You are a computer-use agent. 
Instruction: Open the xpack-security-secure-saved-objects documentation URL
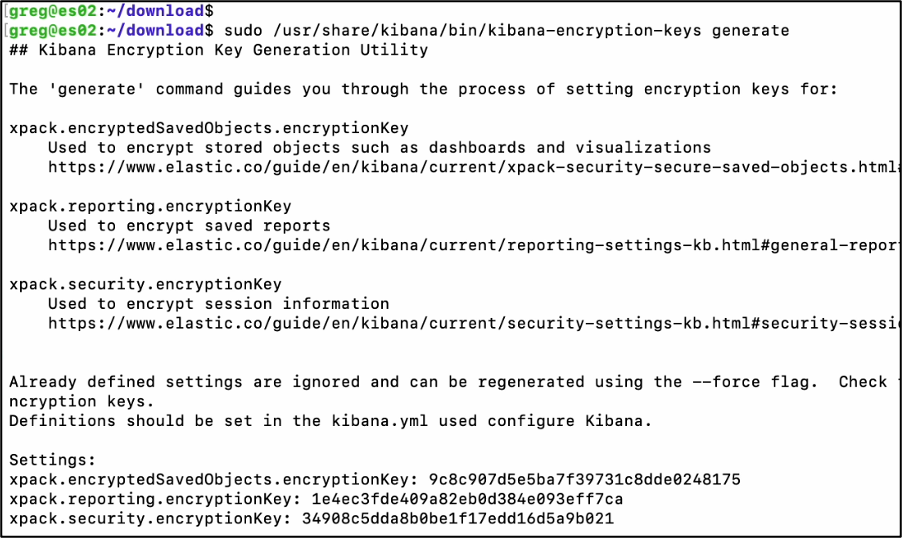pos(473,167)
